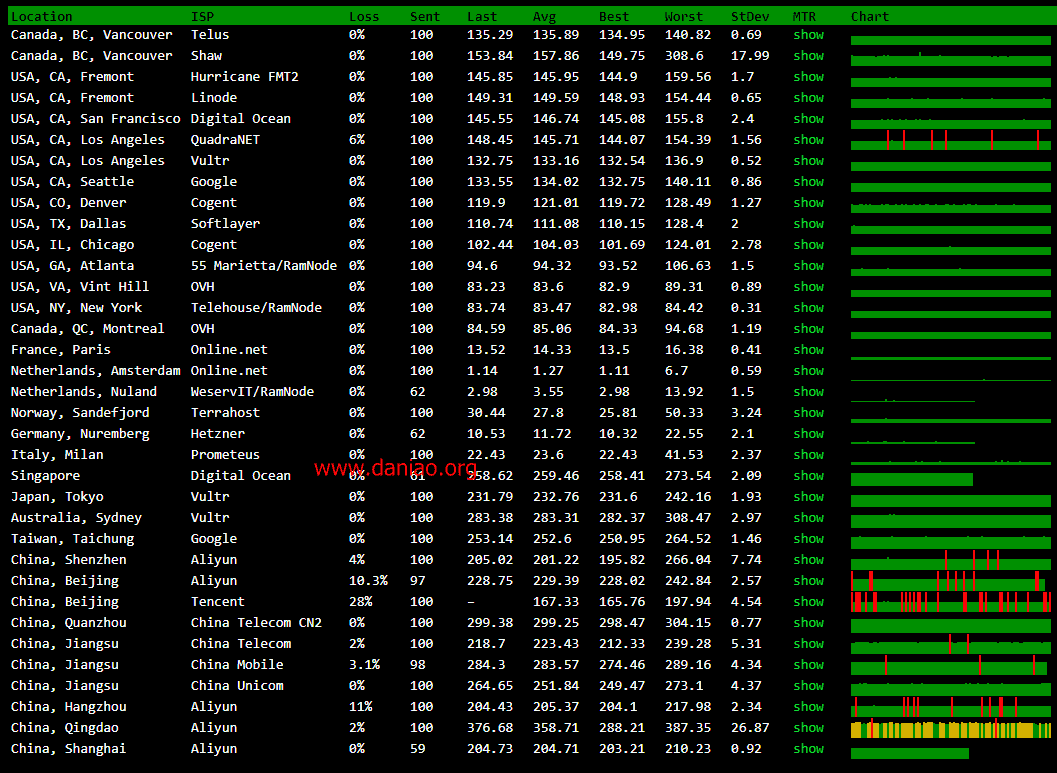Click the Chart column header
Screen dimensions: 1057x773
tap(870, 16)
